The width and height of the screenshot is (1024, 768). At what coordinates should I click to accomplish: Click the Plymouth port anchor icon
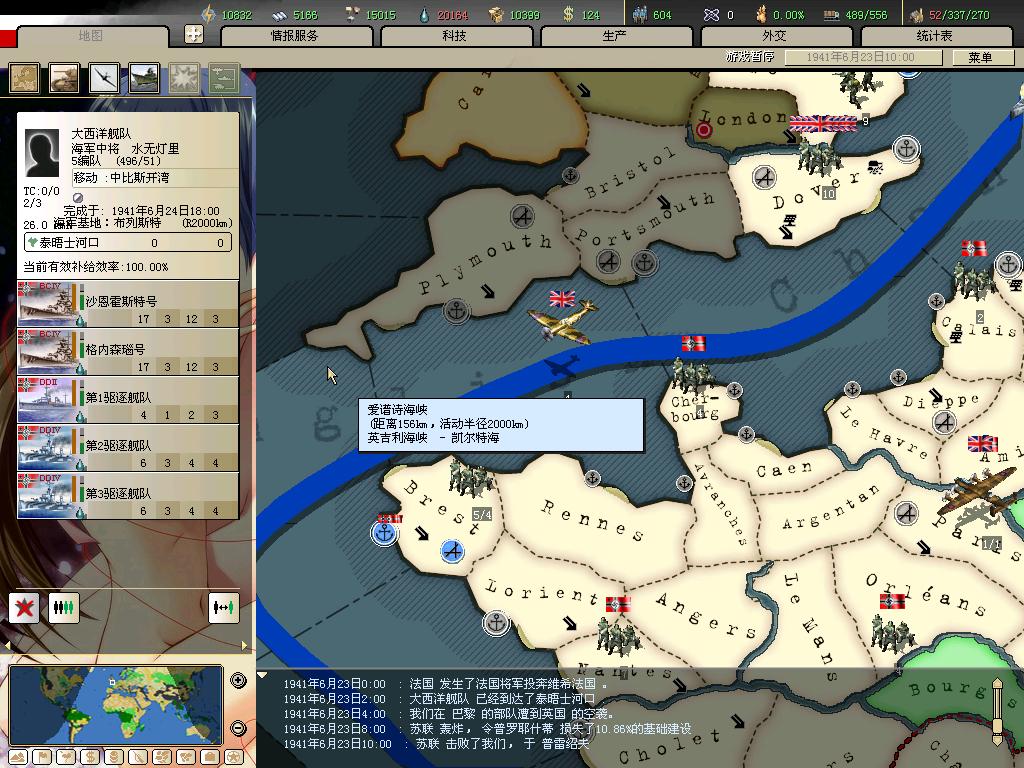click(x=456, y=311)
